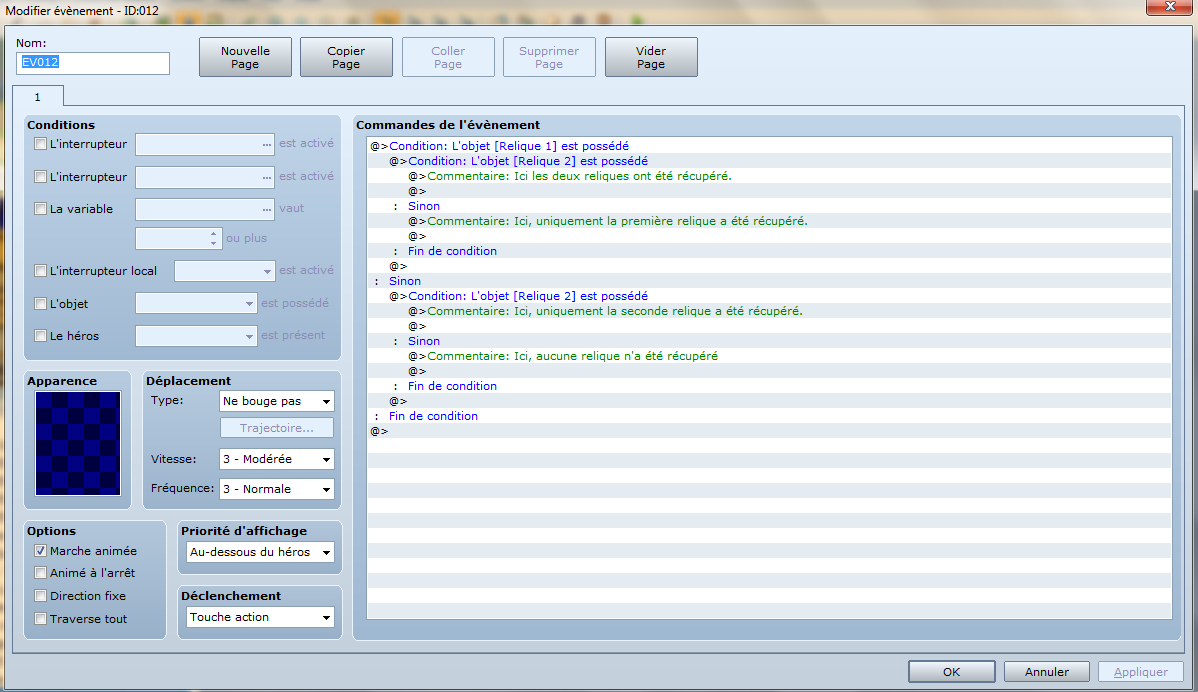The width and height of the screenshot is (1198, 692).
Task: Open the Priorité d'affichage dropdown
Action: point(261,552)
